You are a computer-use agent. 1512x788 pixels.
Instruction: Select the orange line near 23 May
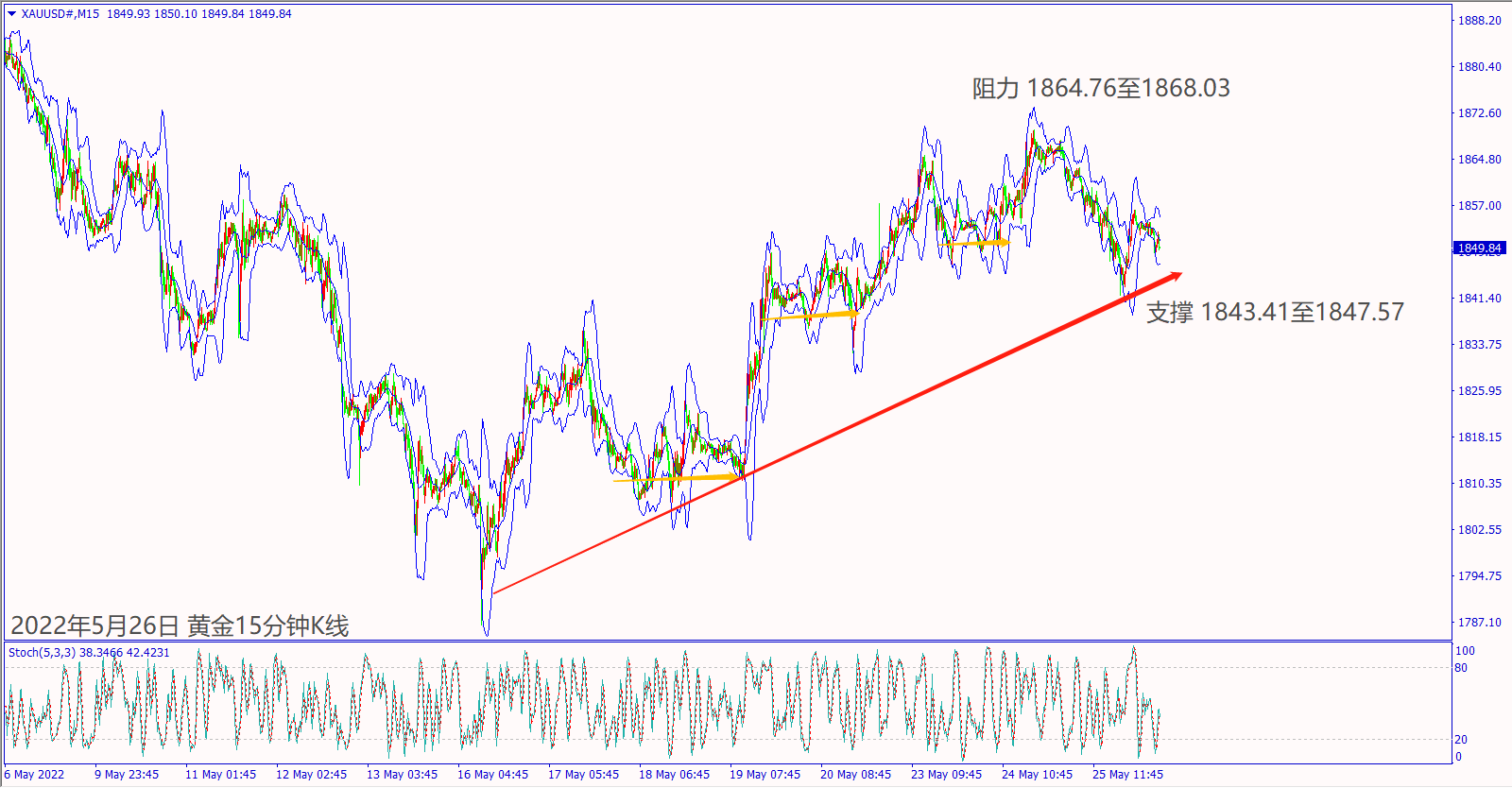coord(978,243)
